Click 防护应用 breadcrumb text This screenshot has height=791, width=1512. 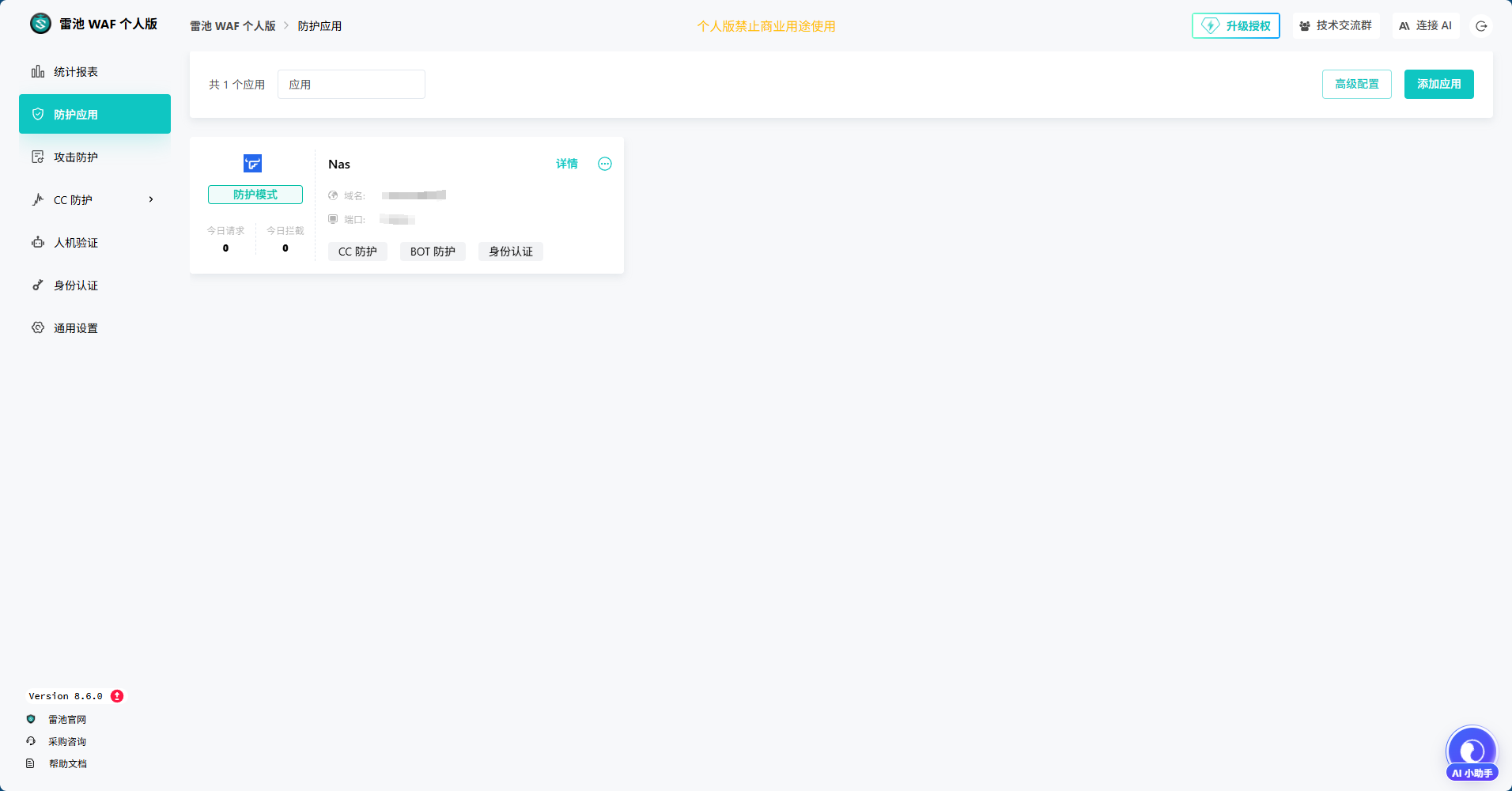319,26
